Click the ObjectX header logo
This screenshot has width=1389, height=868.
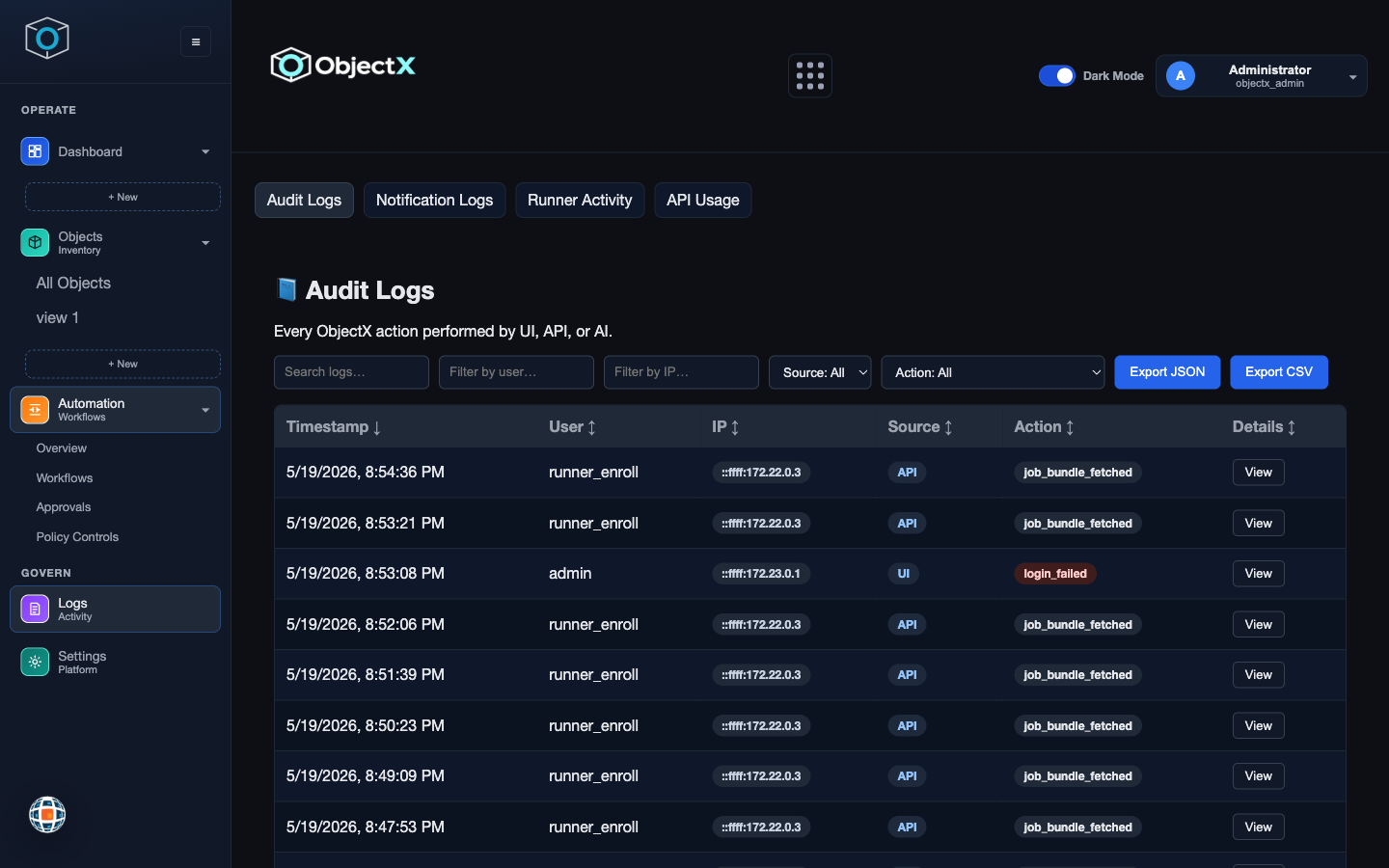tap(343, 66)
